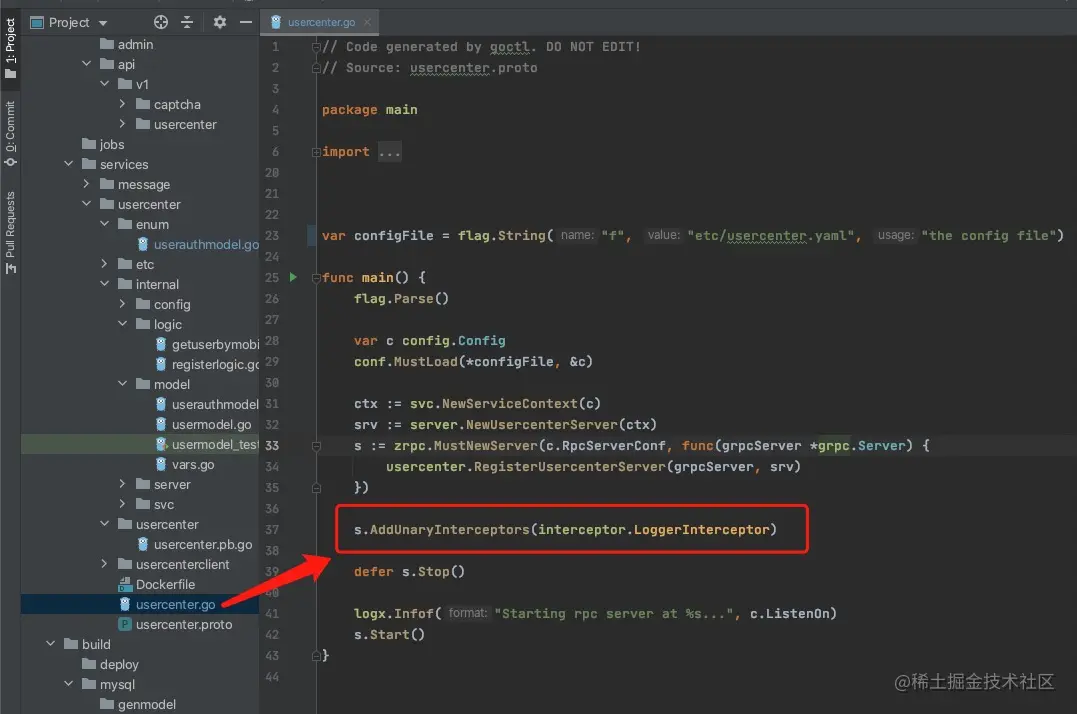Click s.Start() call on line 42
Viewport: 1077px width, 714px height.
coord(389,634)
